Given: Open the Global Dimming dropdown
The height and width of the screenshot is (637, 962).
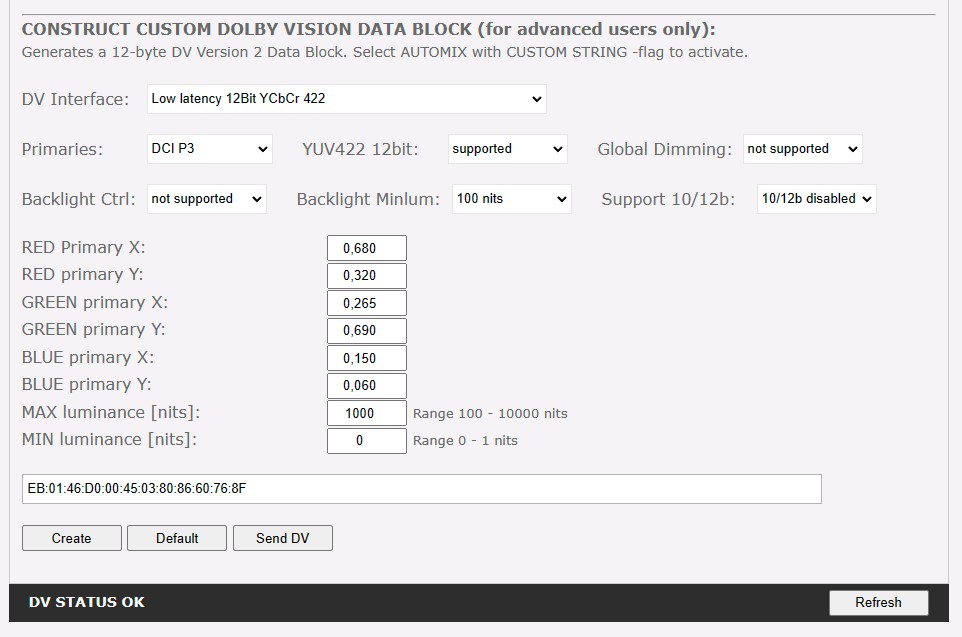Looking at the screenshot, I should 802,149.
